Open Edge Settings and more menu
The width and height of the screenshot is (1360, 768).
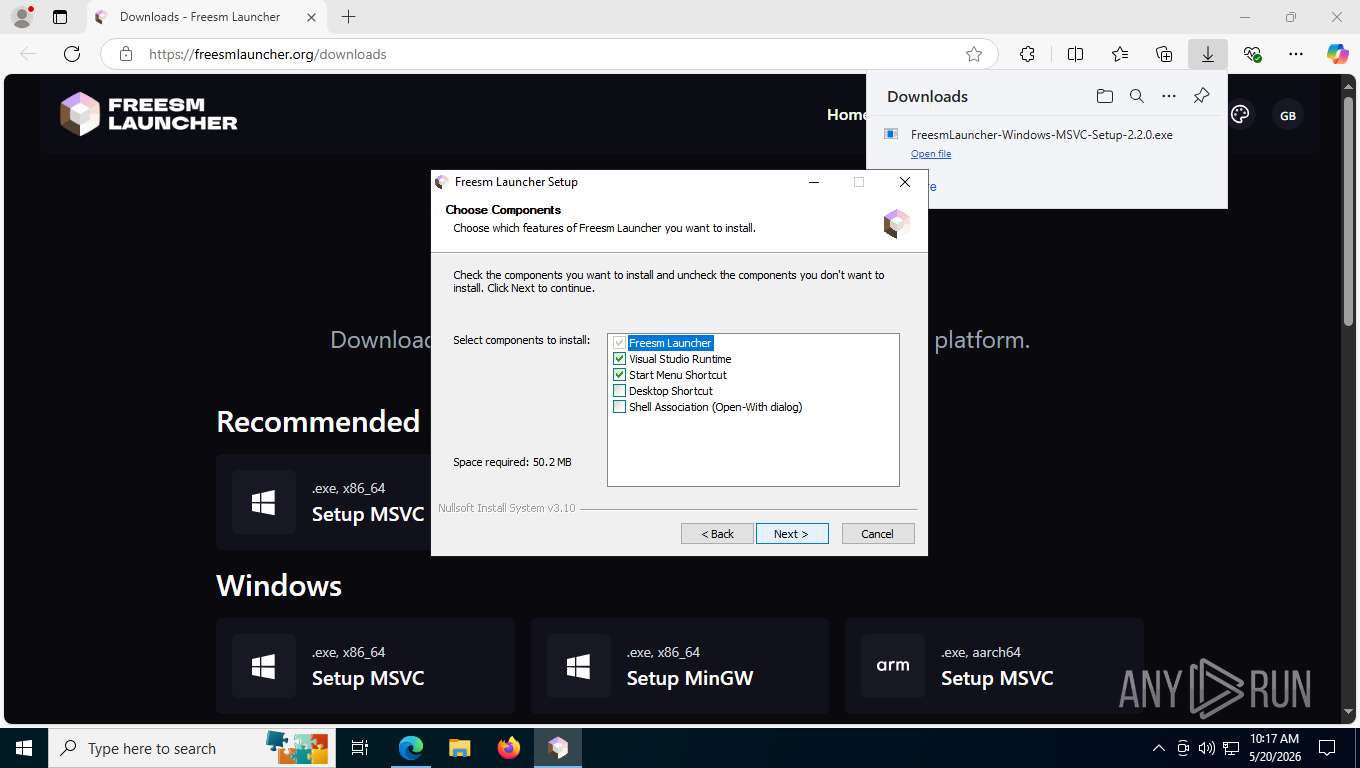pos(1296,54)
